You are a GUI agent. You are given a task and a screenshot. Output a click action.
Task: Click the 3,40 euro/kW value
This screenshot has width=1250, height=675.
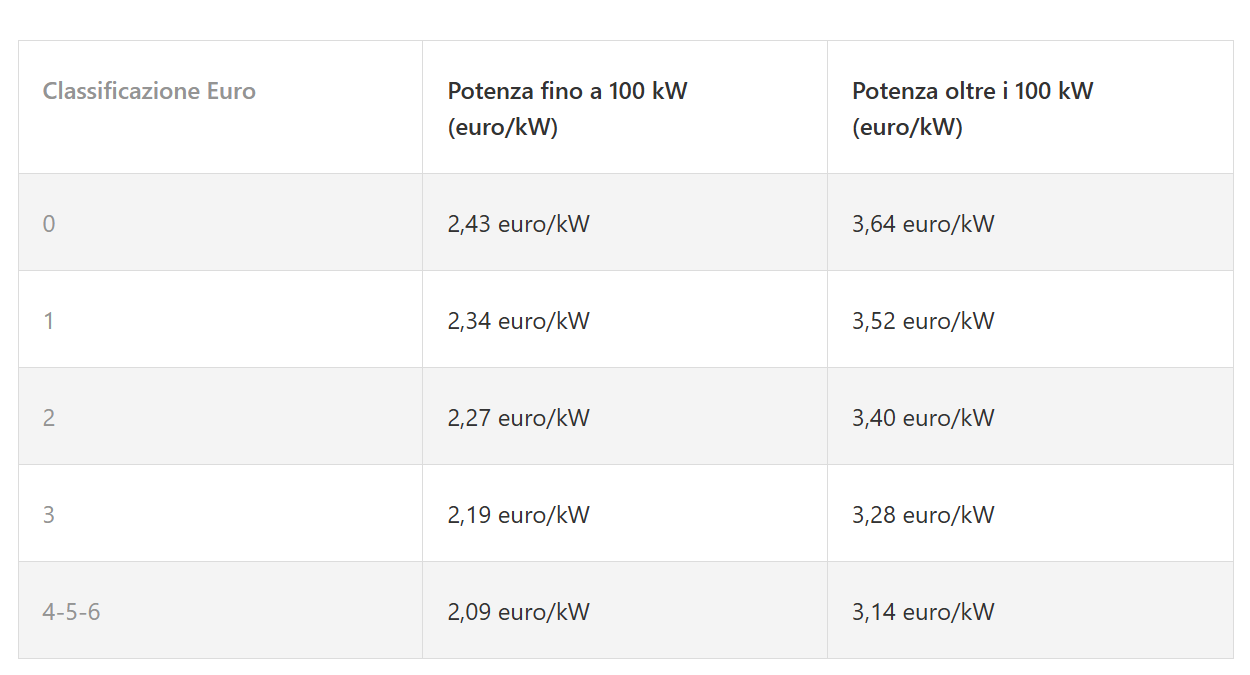tap(923, 418)
